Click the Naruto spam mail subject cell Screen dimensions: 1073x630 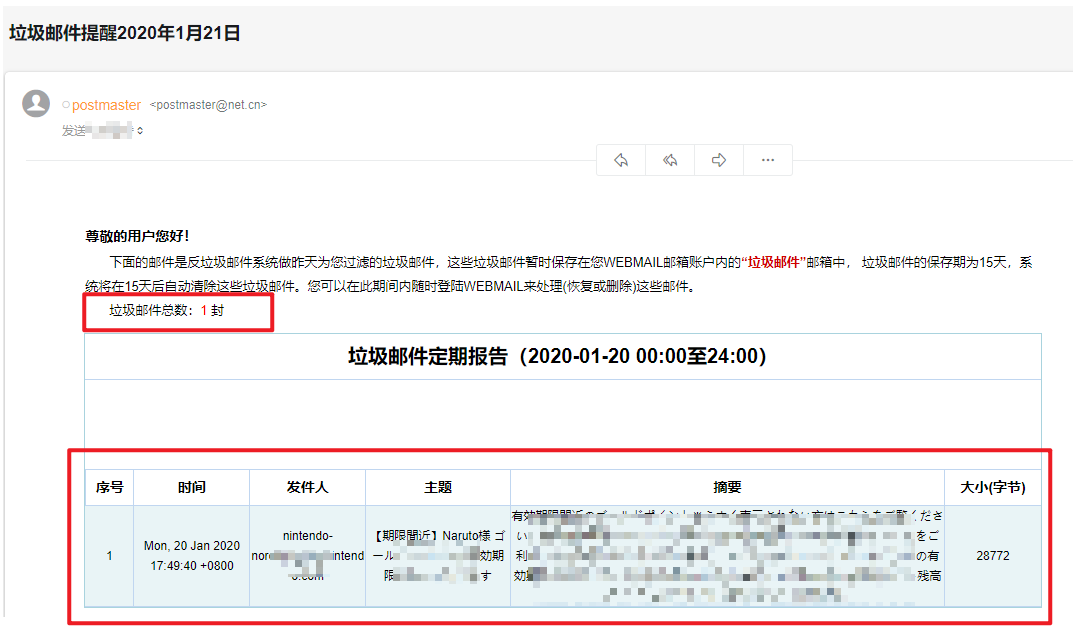438,555
